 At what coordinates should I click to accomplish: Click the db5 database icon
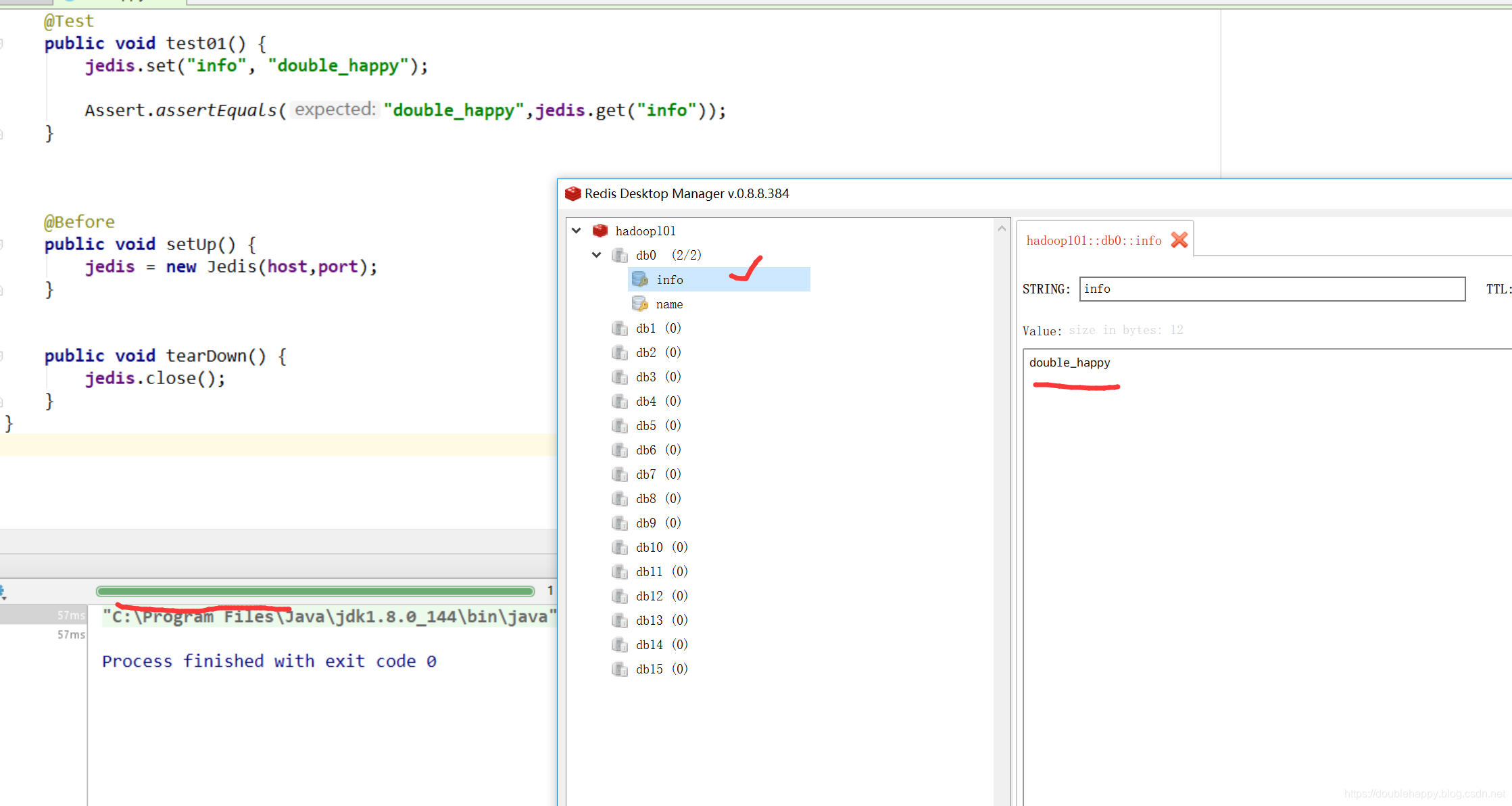click(x=619, y=426)
